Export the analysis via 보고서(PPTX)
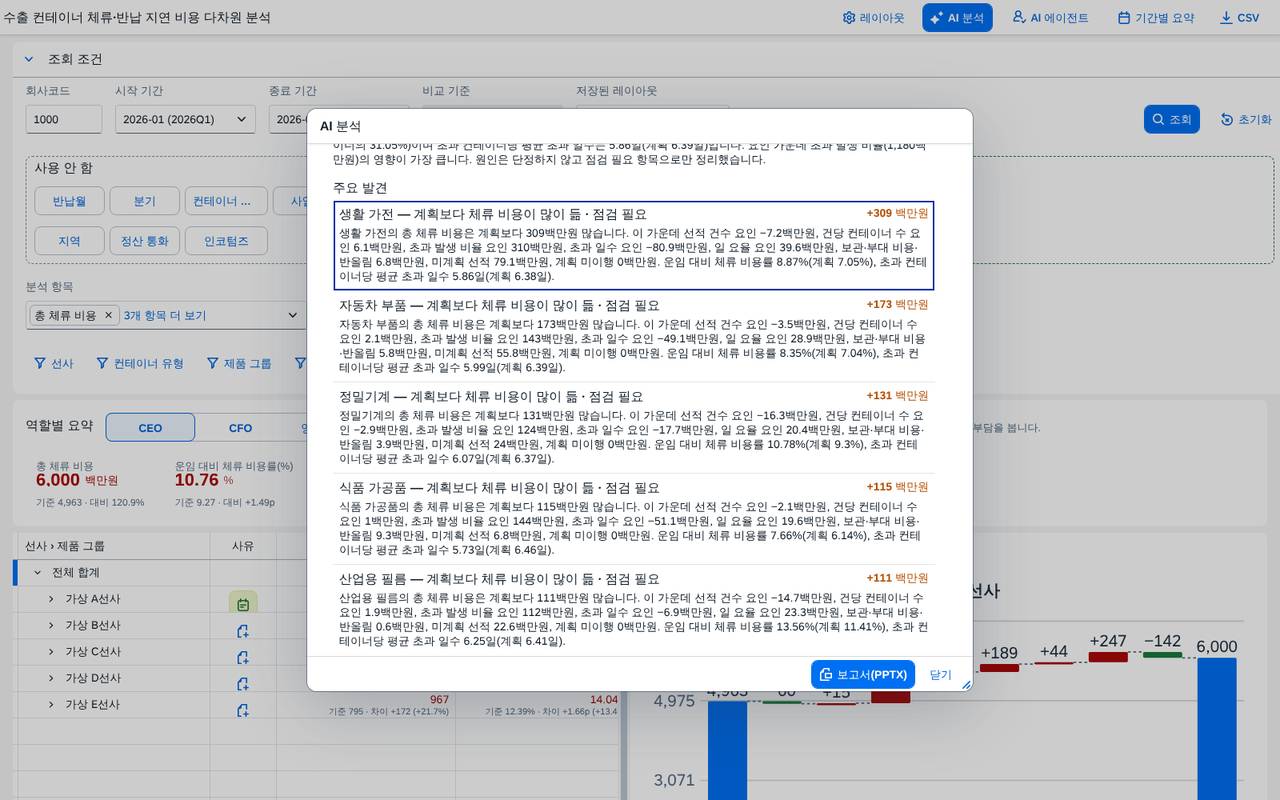This screenshot has height=800, width=1280. pyautogui.click(x=863, y=674)
